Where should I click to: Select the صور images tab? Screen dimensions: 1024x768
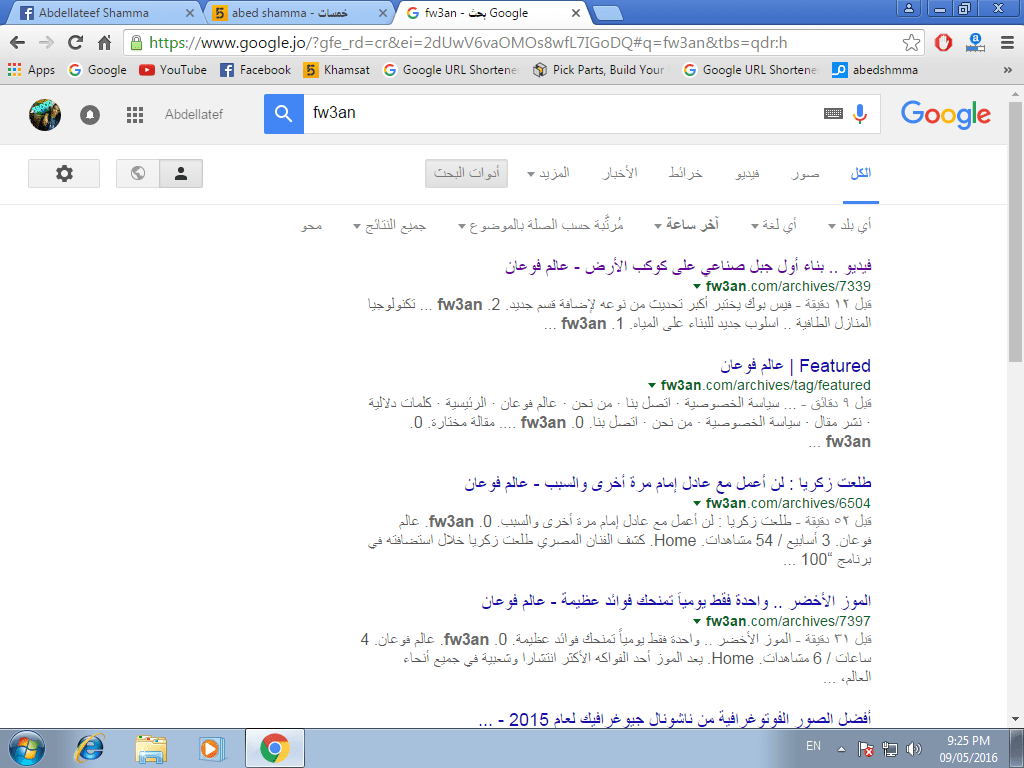pyautogui.click(x=805, y=173)
